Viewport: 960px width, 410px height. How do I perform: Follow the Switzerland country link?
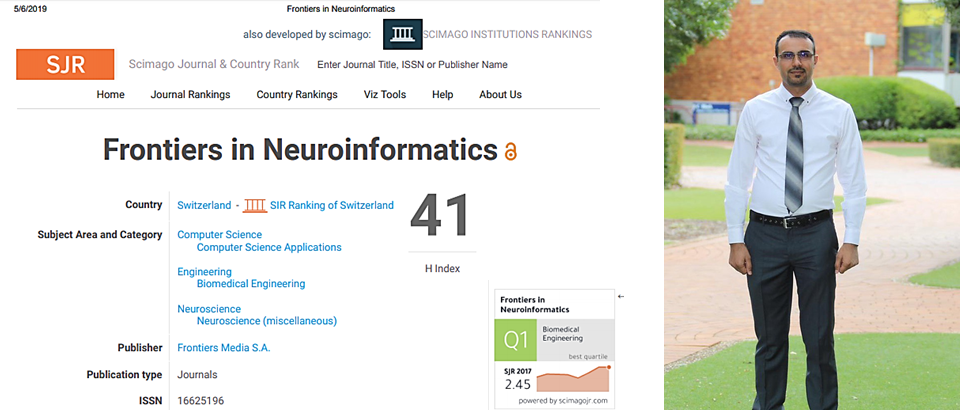pyautogui.click(x=203, y=205)
